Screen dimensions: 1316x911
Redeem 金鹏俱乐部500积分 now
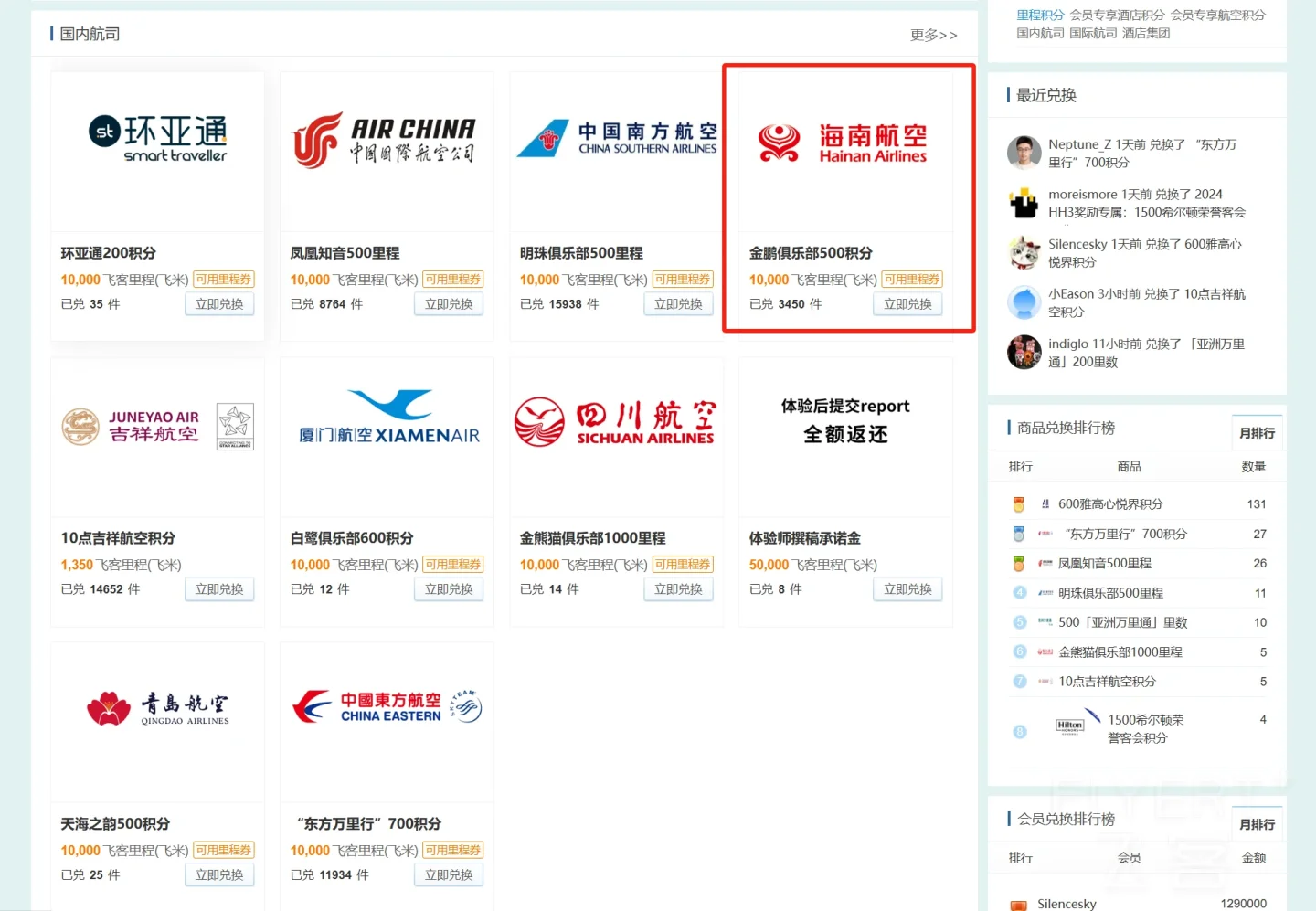tap(907, 304)
